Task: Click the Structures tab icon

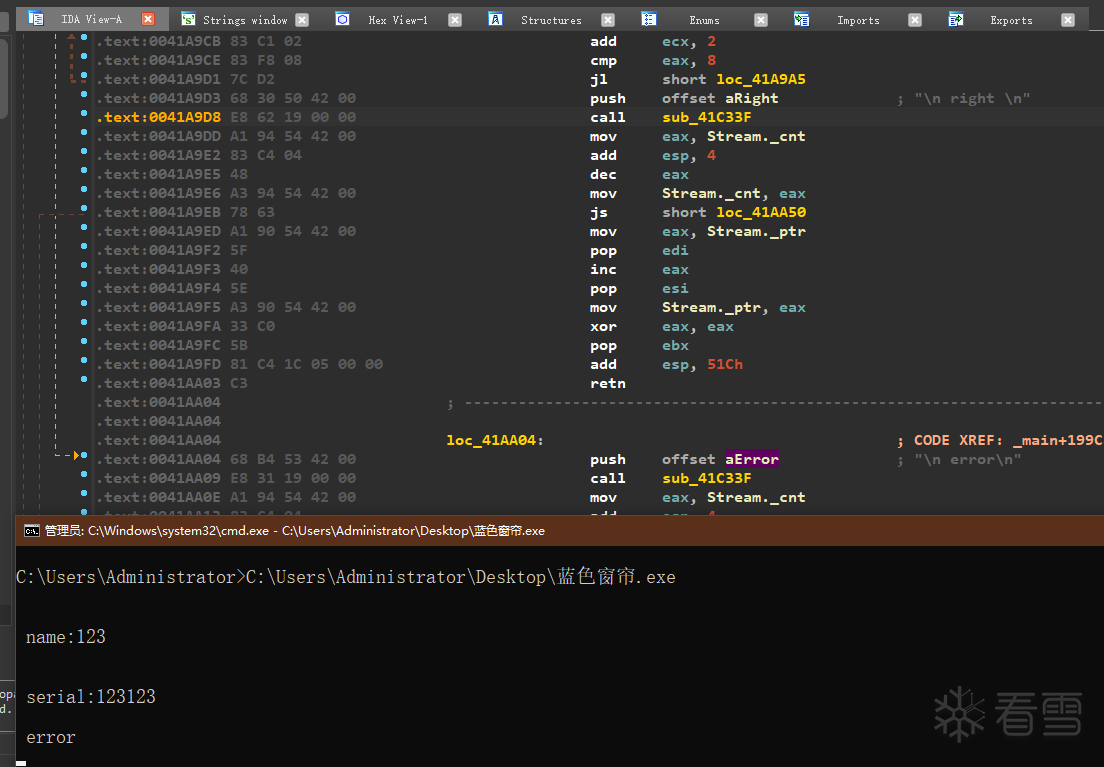Action: (495, 19)
